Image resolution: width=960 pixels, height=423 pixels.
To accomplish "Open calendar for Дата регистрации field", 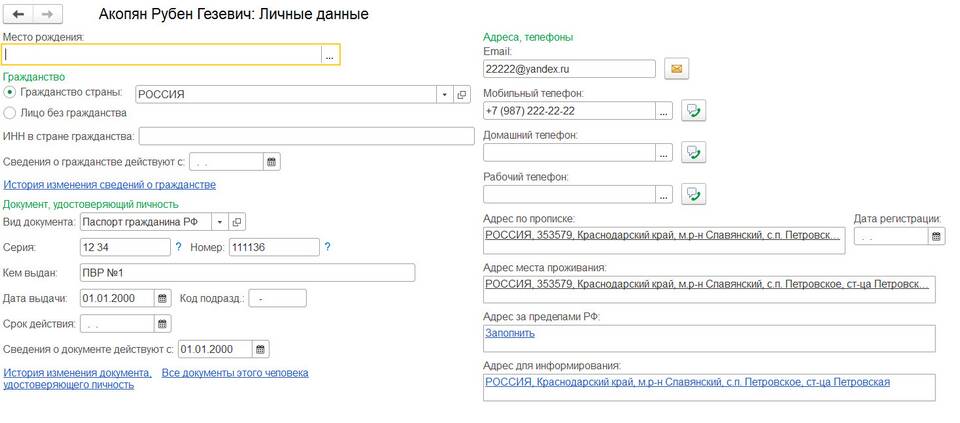I will click(x=936, y=236).
